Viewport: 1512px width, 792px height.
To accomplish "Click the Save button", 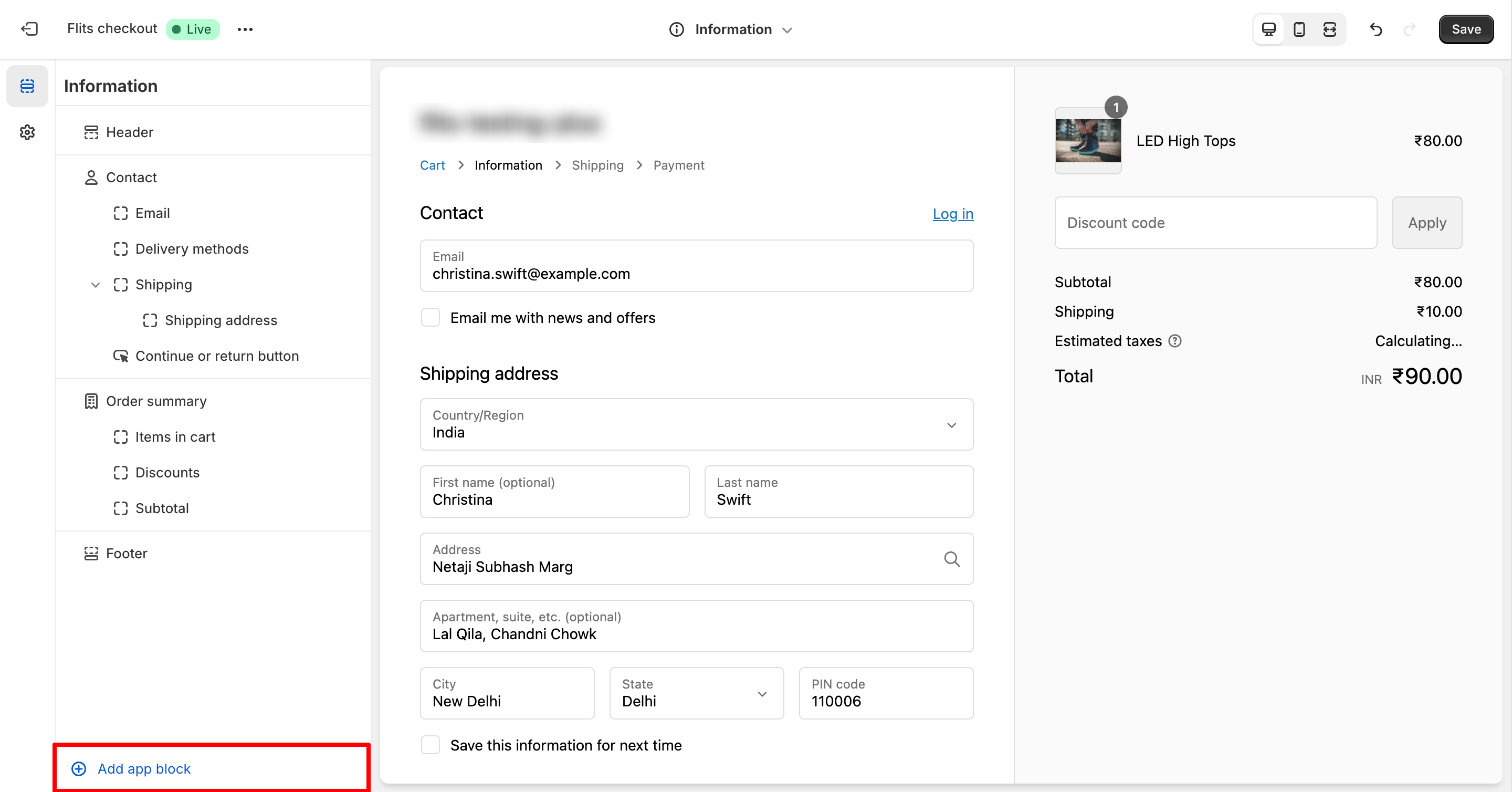I will click(1466, 29).
